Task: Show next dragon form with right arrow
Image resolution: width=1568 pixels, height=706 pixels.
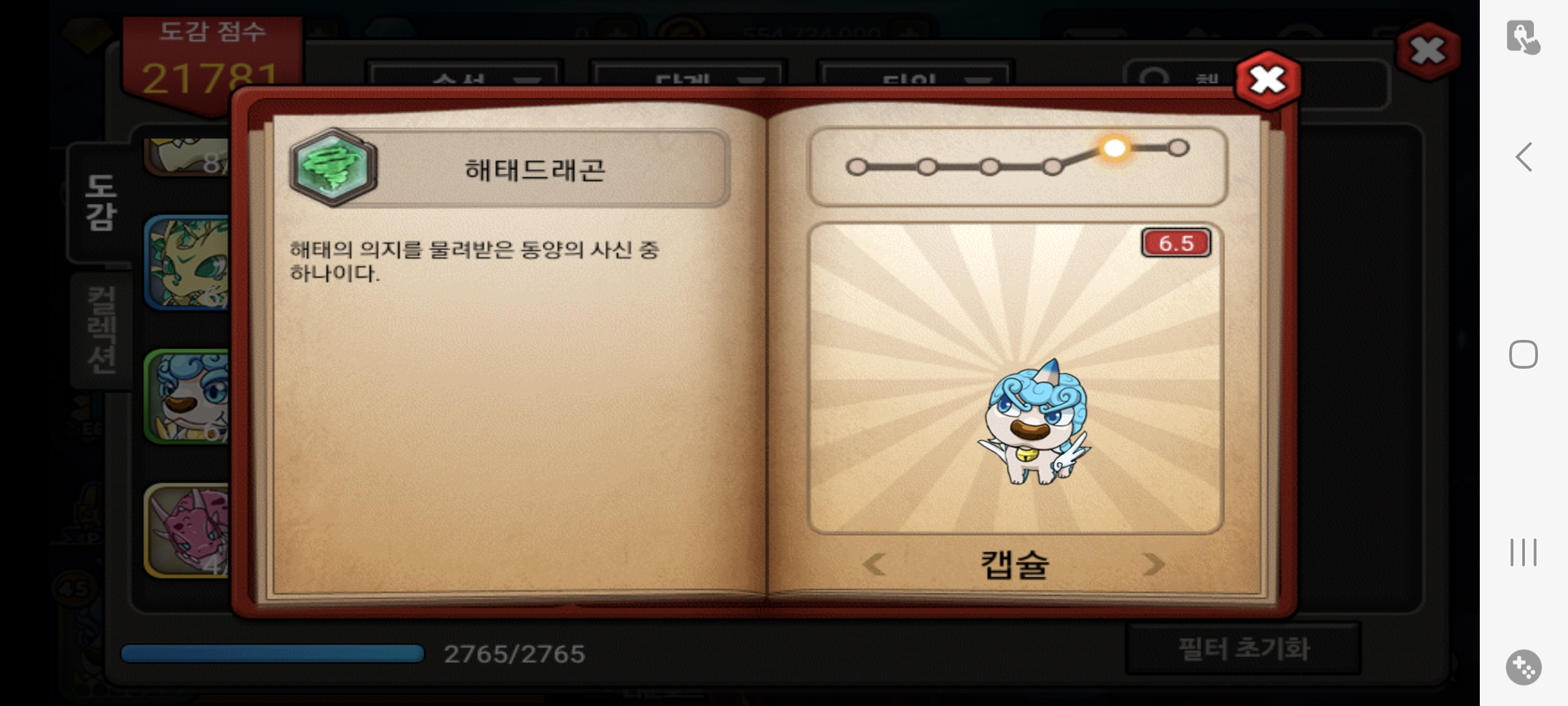Action: click(x=1153, y=563)
